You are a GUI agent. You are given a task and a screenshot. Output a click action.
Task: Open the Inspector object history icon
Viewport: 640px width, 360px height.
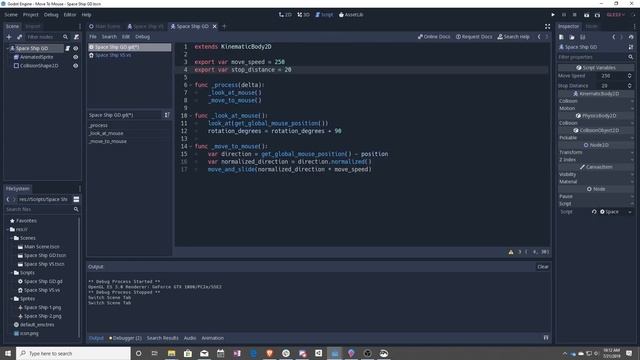point(631,37)
